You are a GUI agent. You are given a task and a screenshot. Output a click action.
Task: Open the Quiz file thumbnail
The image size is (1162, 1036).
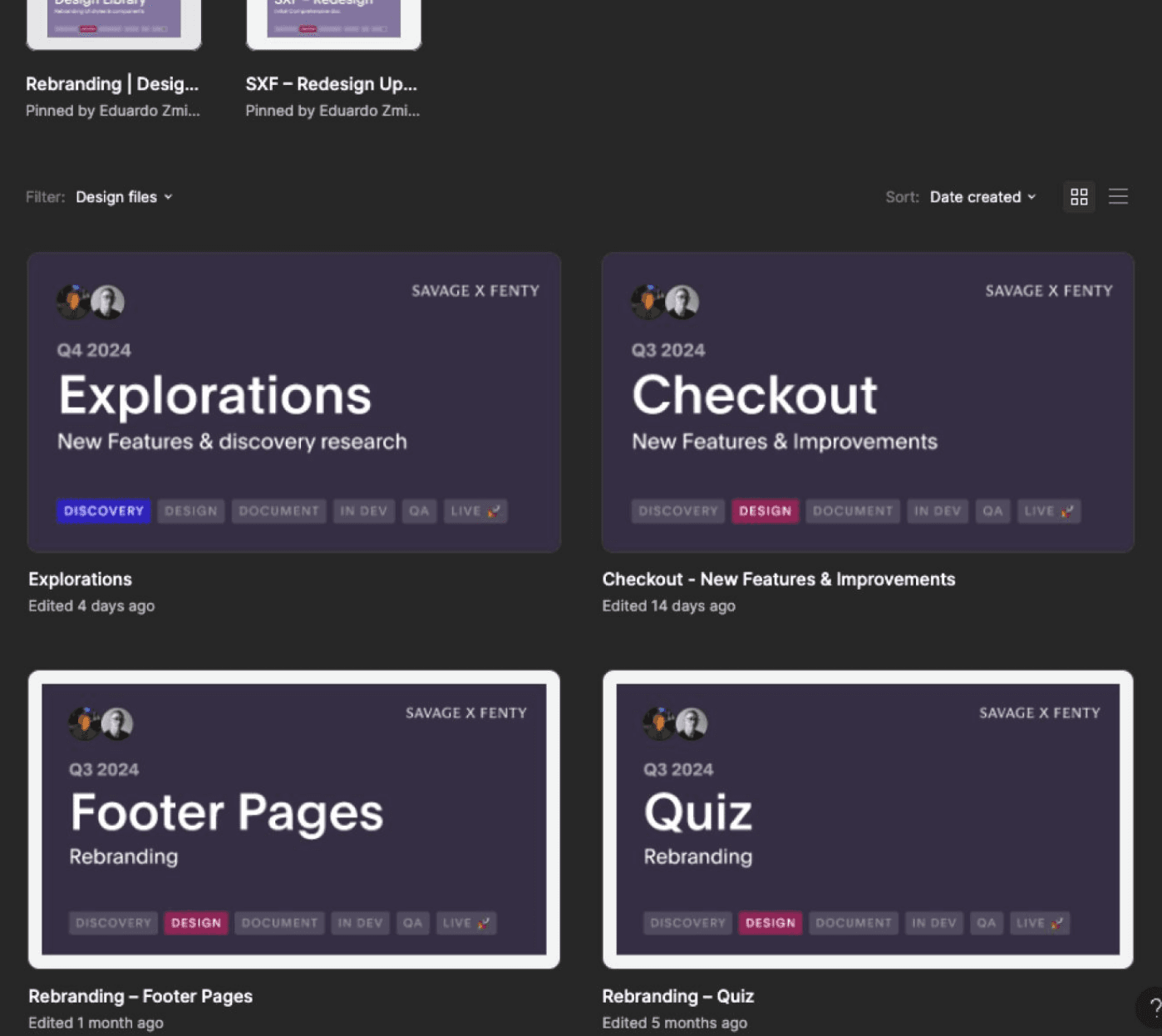(x=868, y=820)
